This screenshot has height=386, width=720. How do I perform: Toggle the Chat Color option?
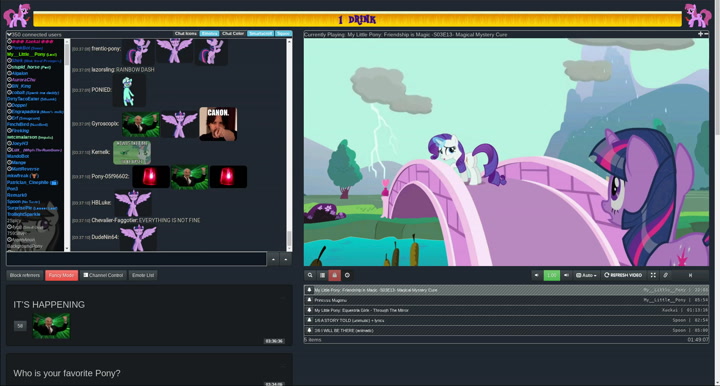(x=233, y=34)
